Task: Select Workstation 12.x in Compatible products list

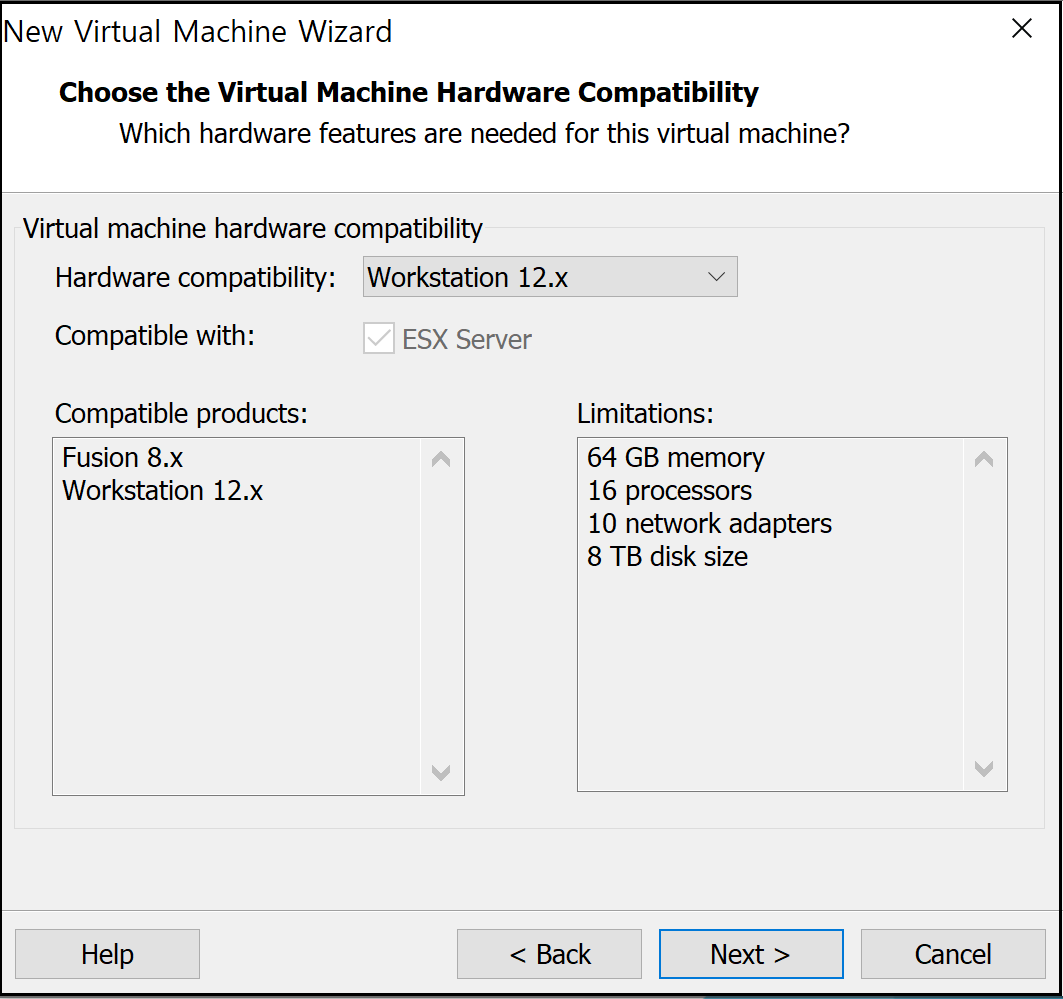Action: [x=162, y=491]
